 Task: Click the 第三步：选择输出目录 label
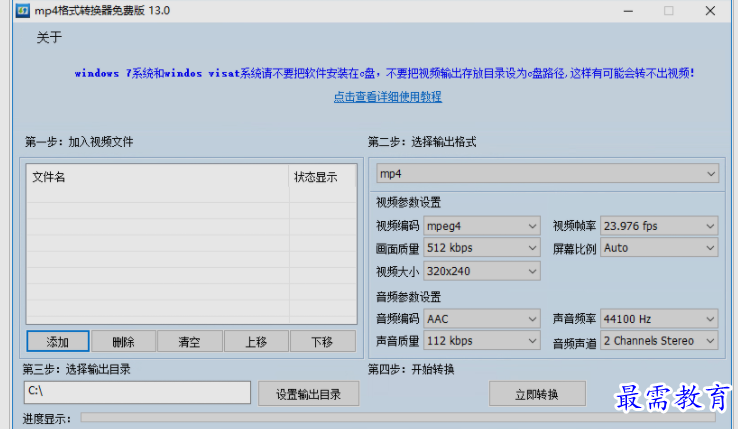[77, 369]
